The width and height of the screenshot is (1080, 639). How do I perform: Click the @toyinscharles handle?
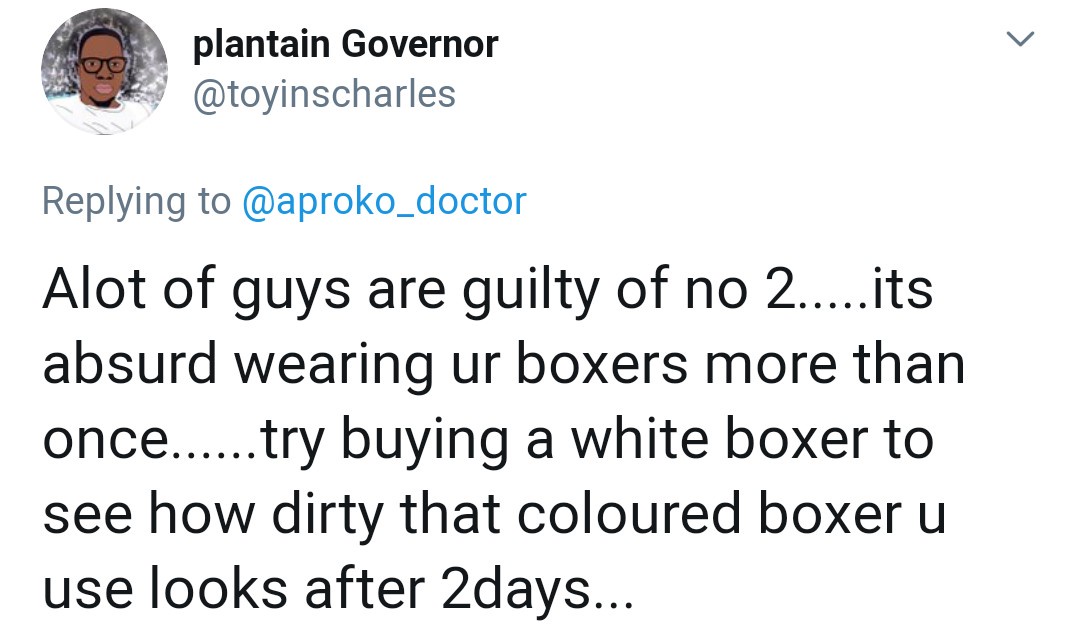[323, 94]
